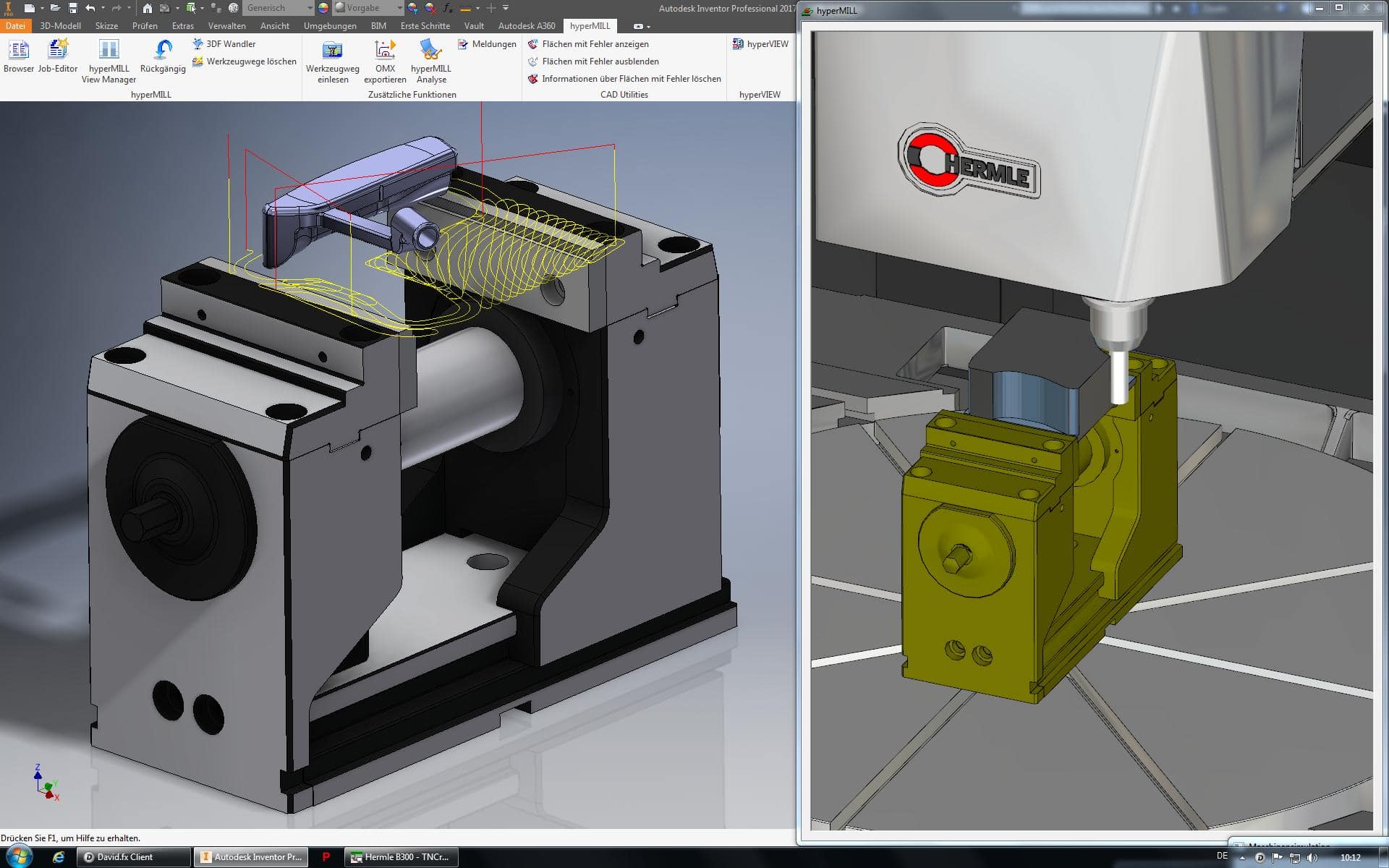Switch to the Erste Schritte tab
Image resolution: width=1389 pixels, height=868 pixels.
(425, 26)
